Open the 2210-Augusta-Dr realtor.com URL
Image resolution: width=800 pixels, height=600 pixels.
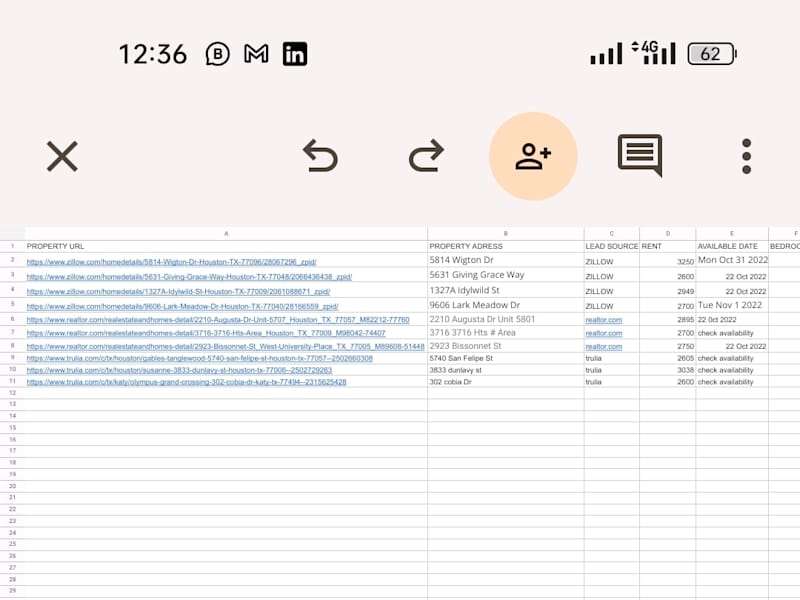coord(218,320)
